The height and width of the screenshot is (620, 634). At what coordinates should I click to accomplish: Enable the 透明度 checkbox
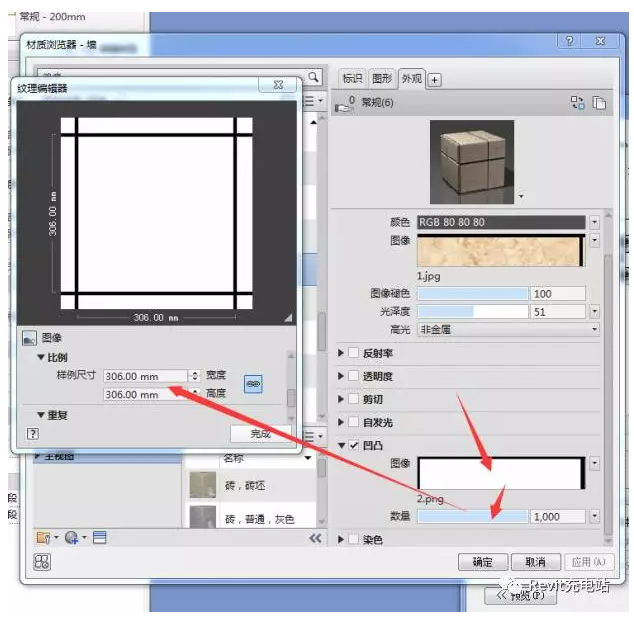click(353, 376)
